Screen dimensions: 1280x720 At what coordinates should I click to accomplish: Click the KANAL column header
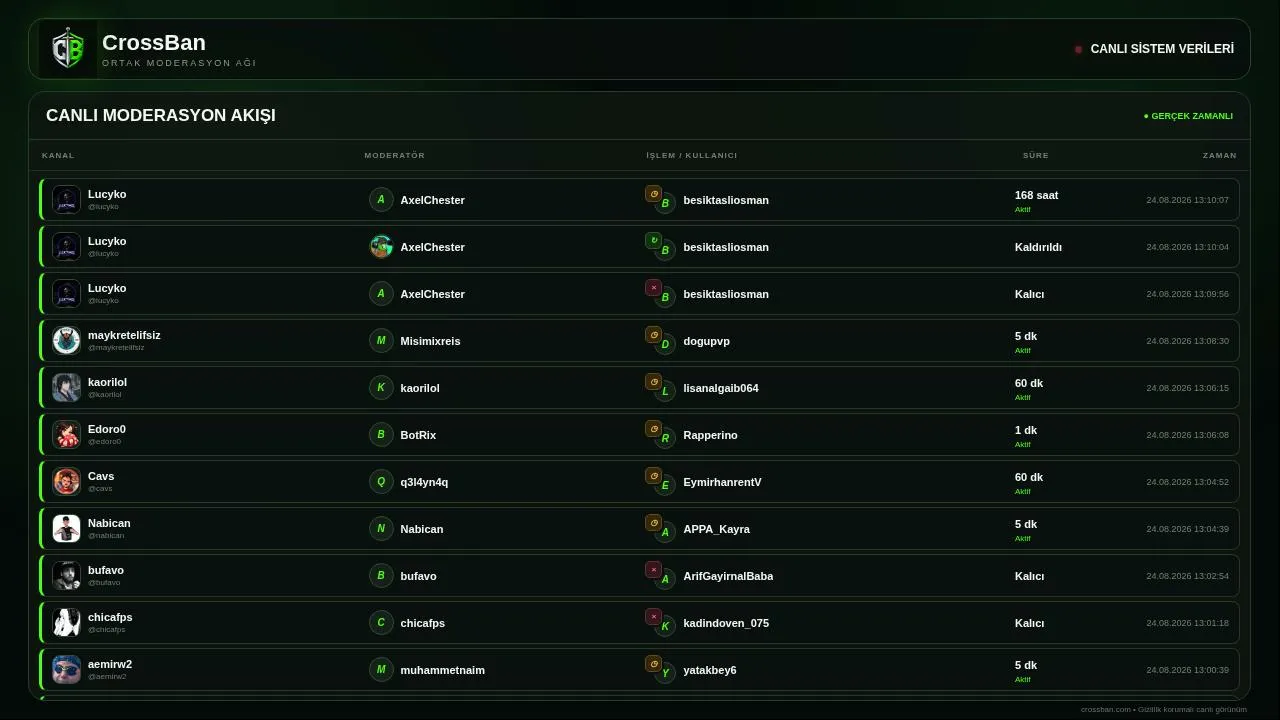click(58, 155)
